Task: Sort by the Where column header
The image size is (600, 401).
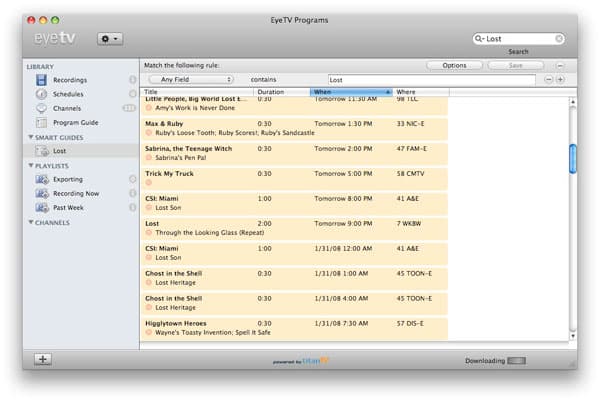Action: tap(421, 92)
